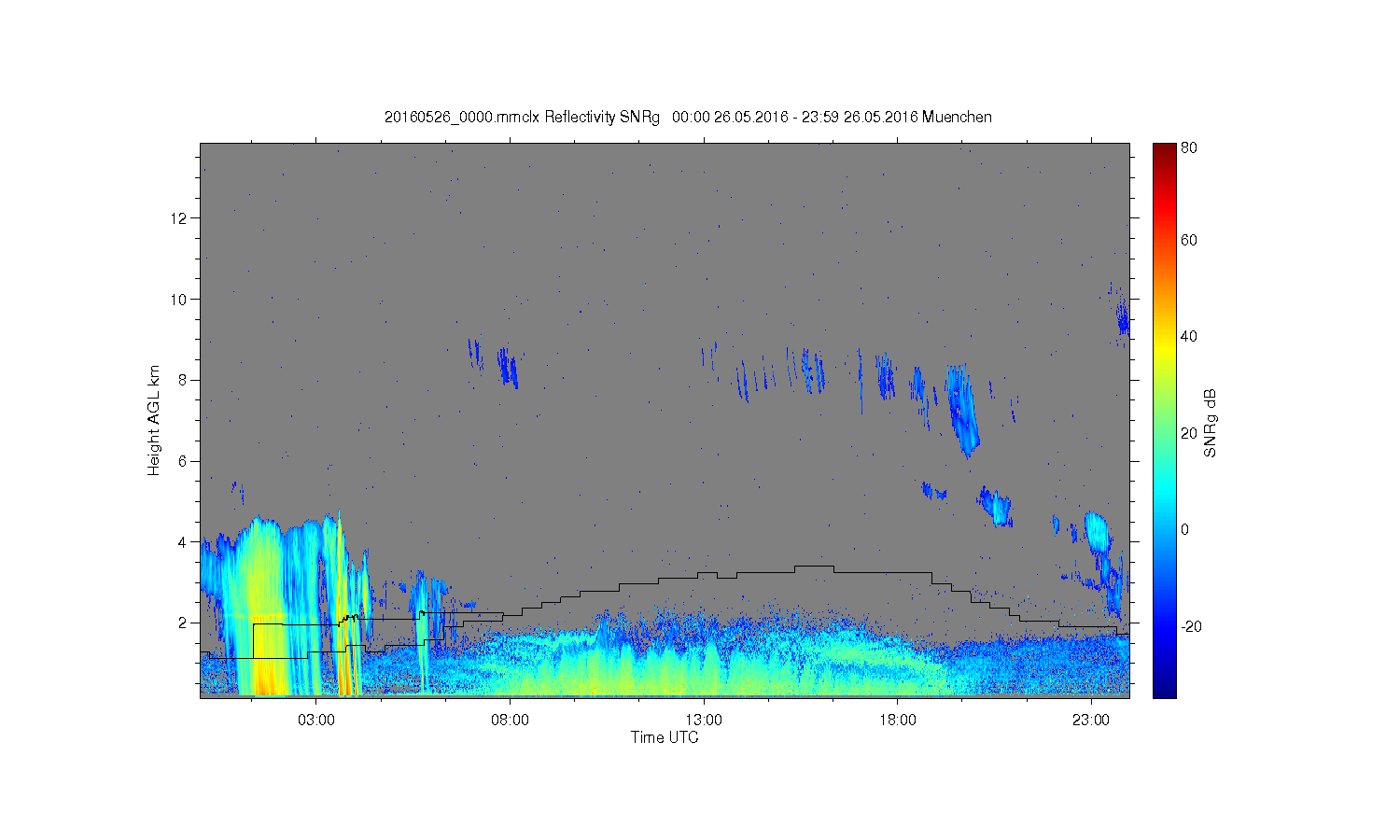
Task: Click the height tick label '4'
Action: (183, 541)
